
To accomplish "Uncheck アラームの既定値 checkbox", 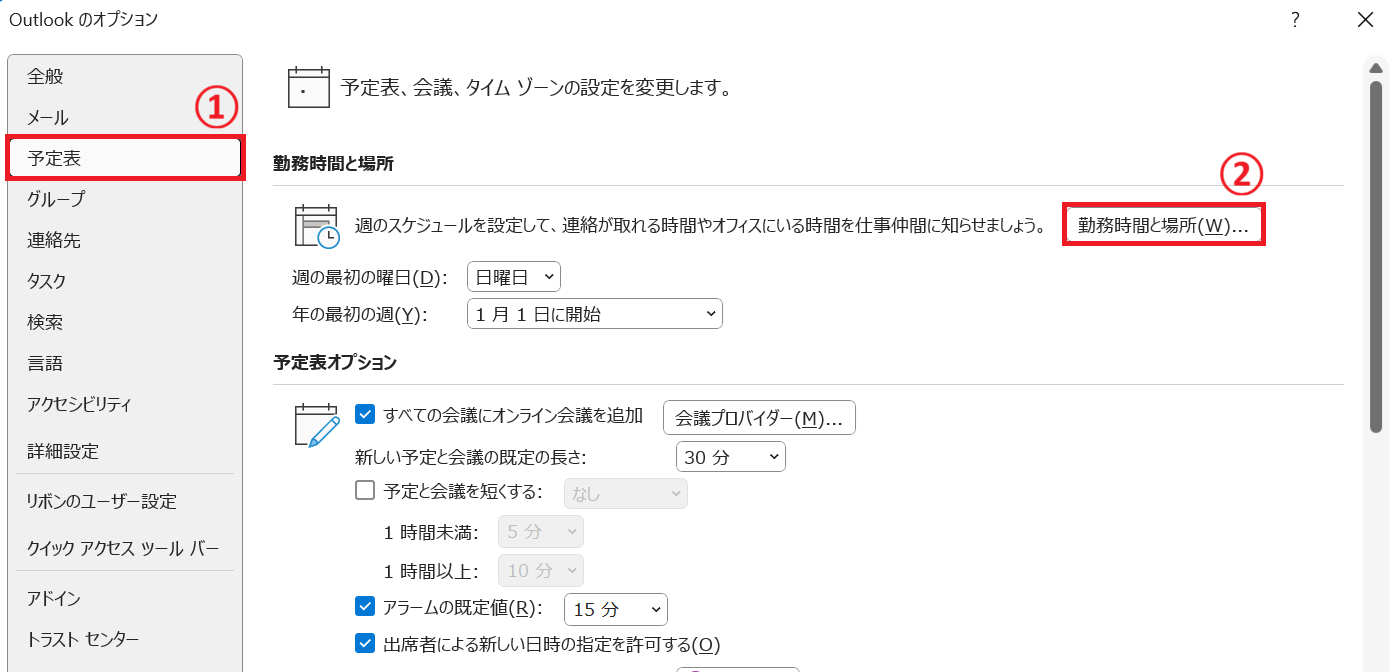I will coord(365,609).
